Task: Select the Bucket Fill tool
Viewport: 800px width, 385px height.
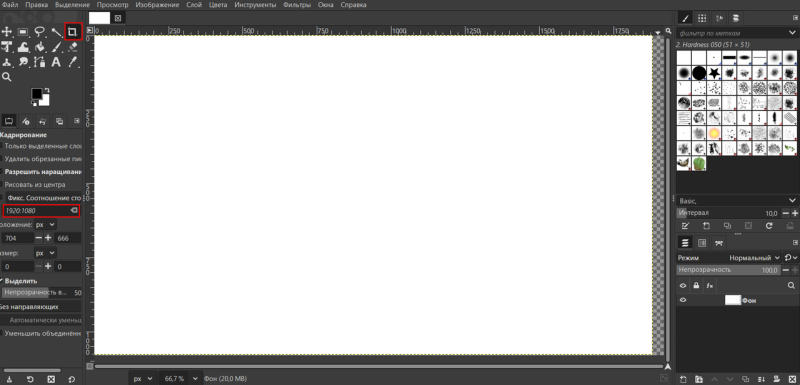Action: pyautogui.click(x=40, y=47)
